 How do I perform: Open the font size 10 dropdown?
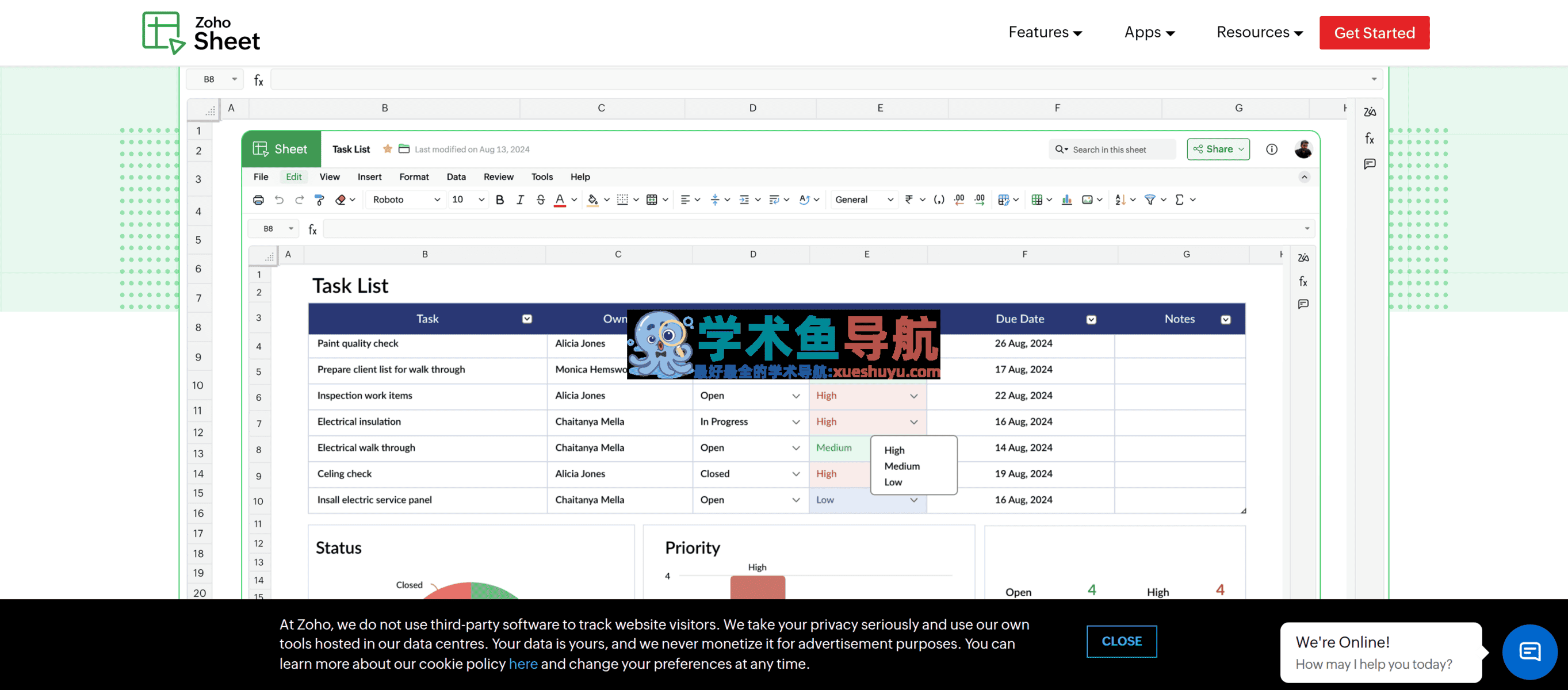coord(468,200)
